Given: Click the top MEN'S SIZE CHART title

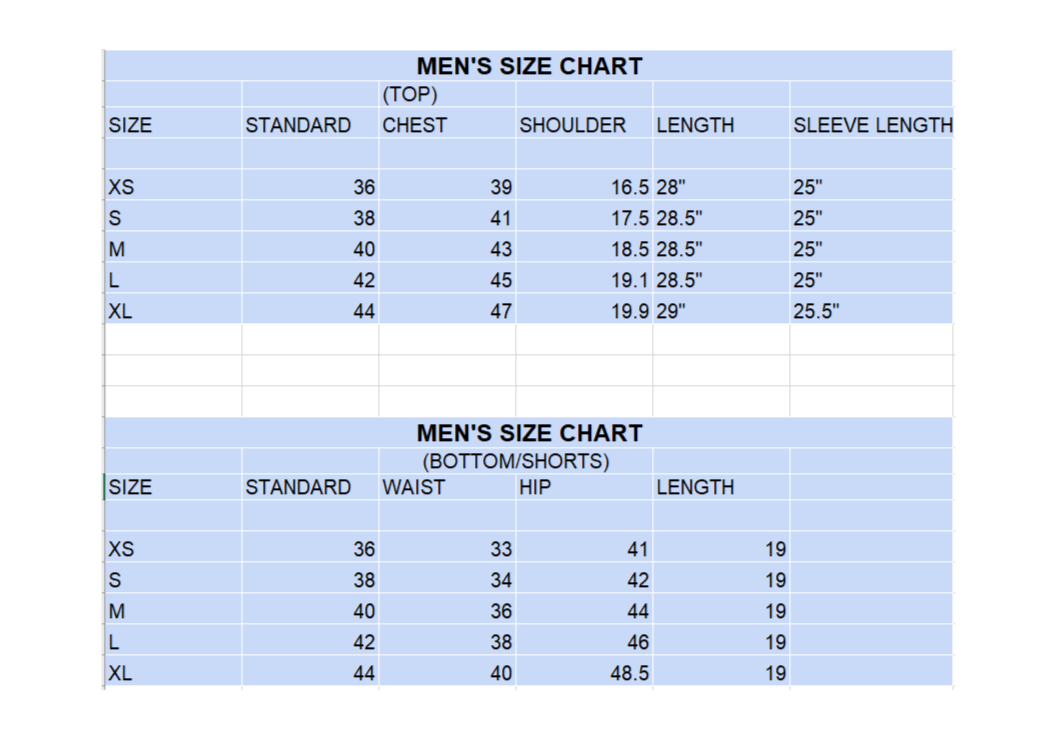Looking at the screenshot, I should pyautogui.click(x=529, y=66).
